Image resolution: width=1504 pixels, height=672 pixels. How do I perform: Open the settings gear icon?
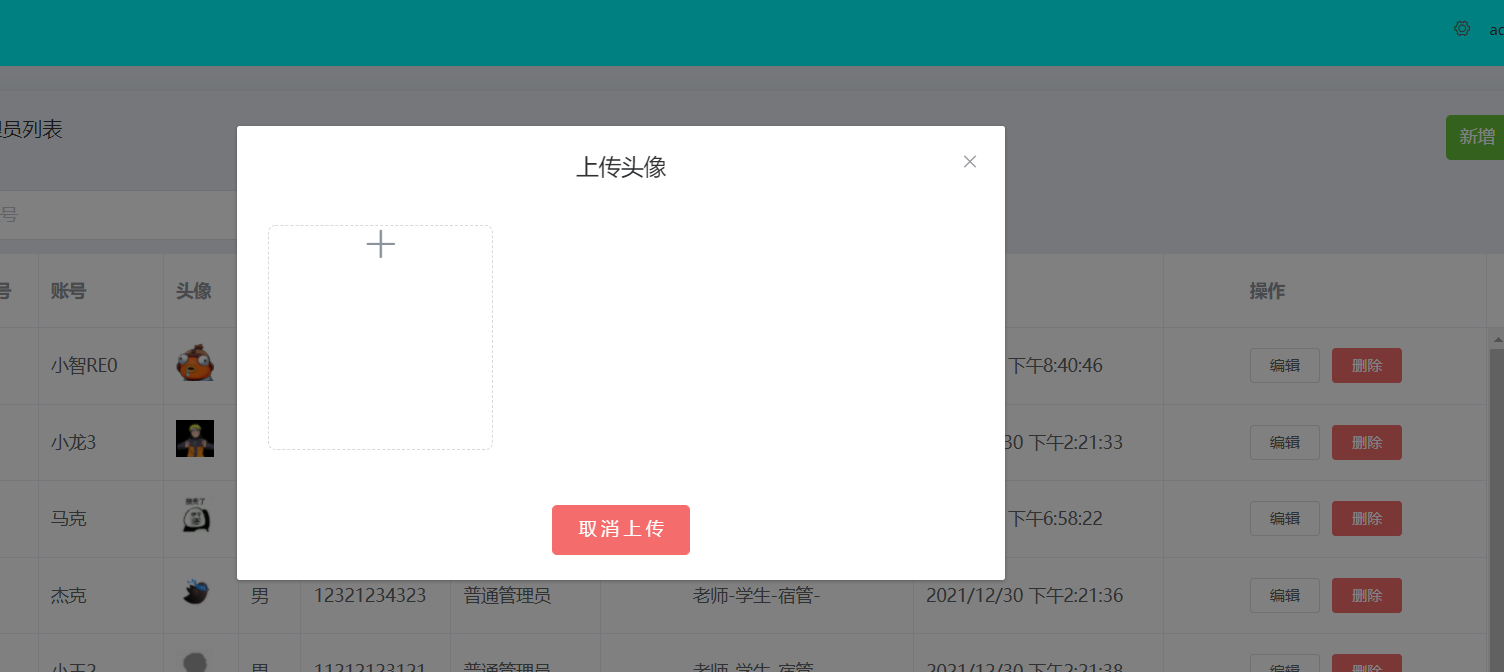(1462, 29)
